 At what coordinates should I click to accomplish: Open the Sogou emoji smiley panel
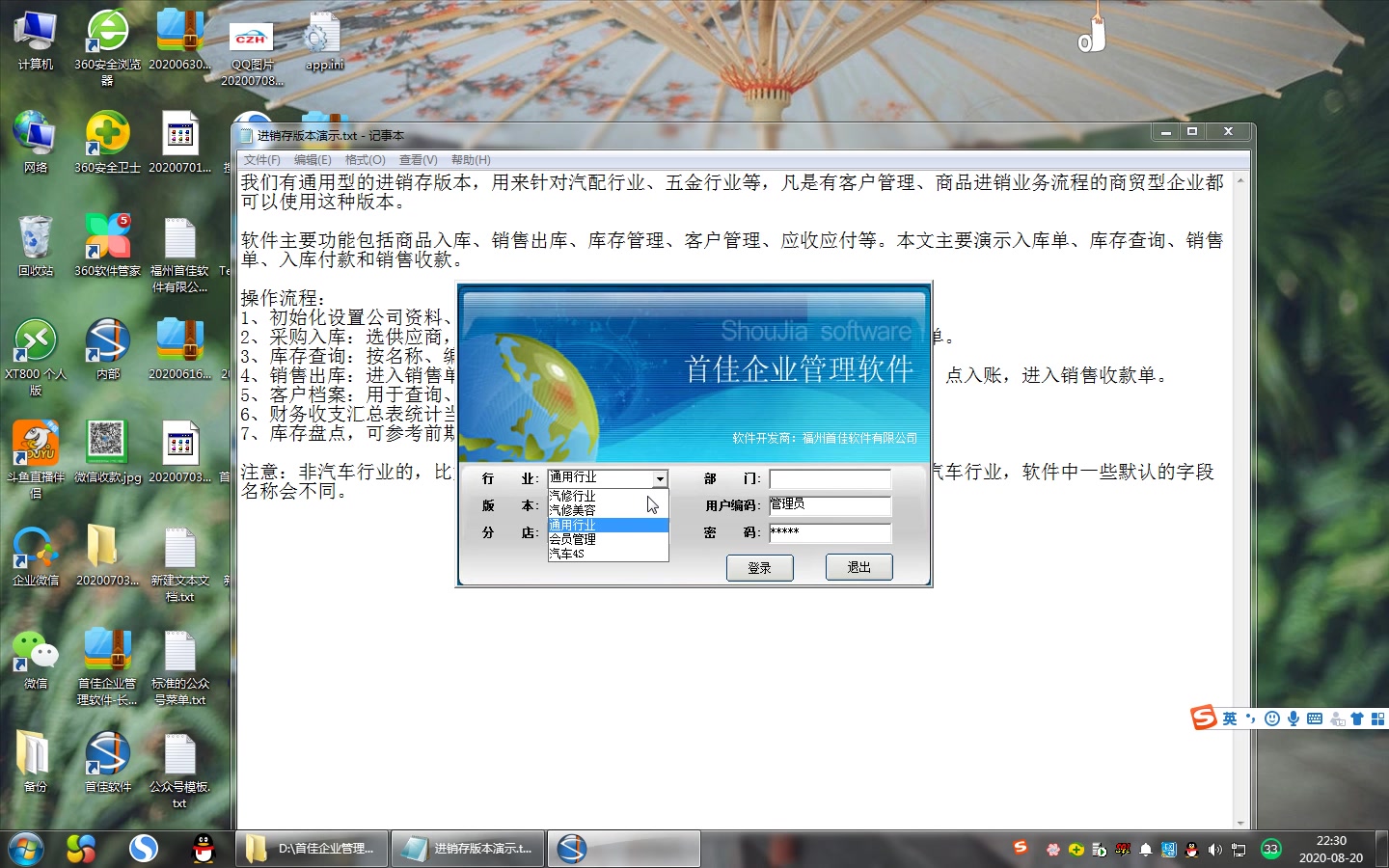click(x=1271, y=719)
